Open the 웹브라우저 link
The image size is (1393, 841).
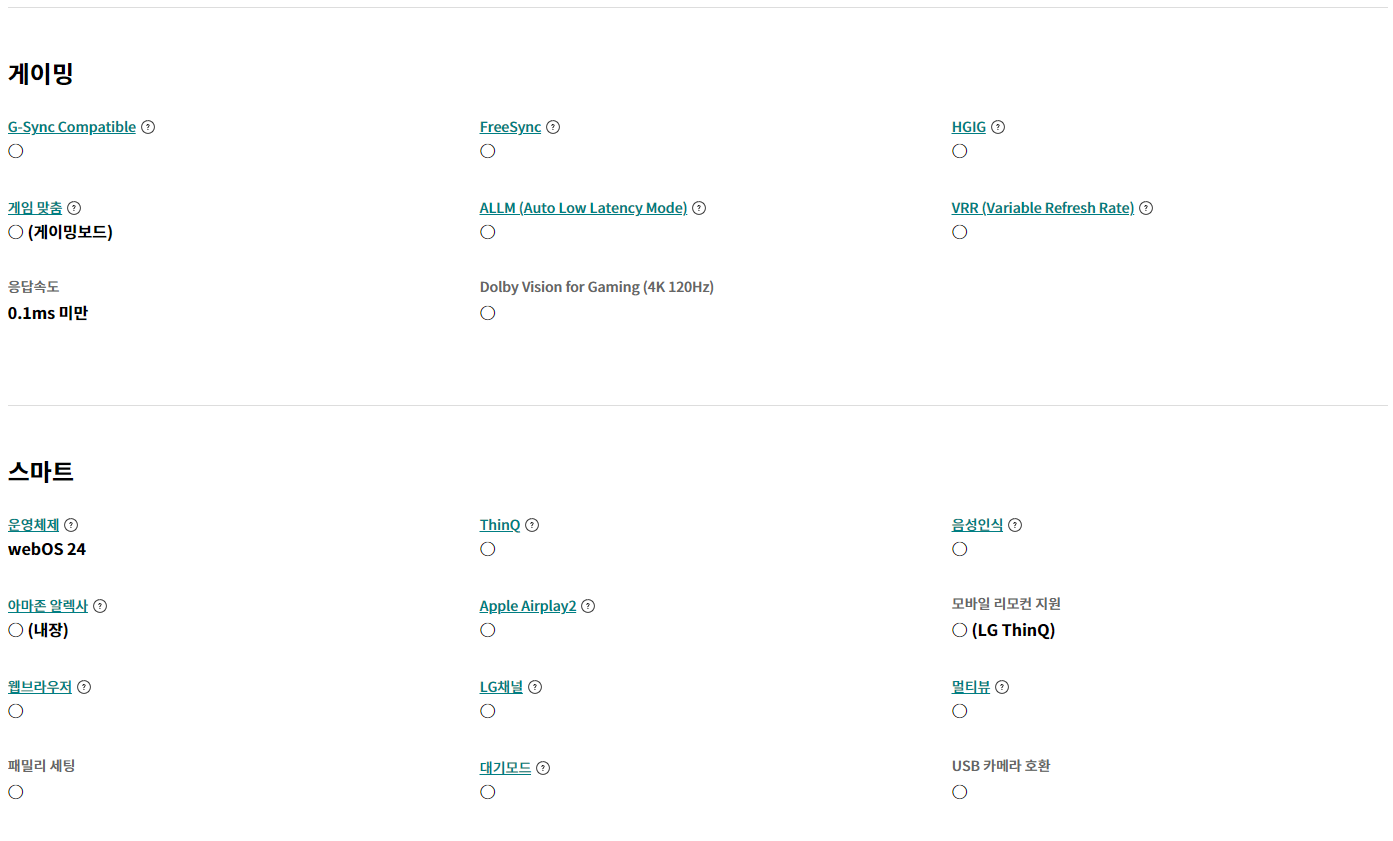(40, 687)
